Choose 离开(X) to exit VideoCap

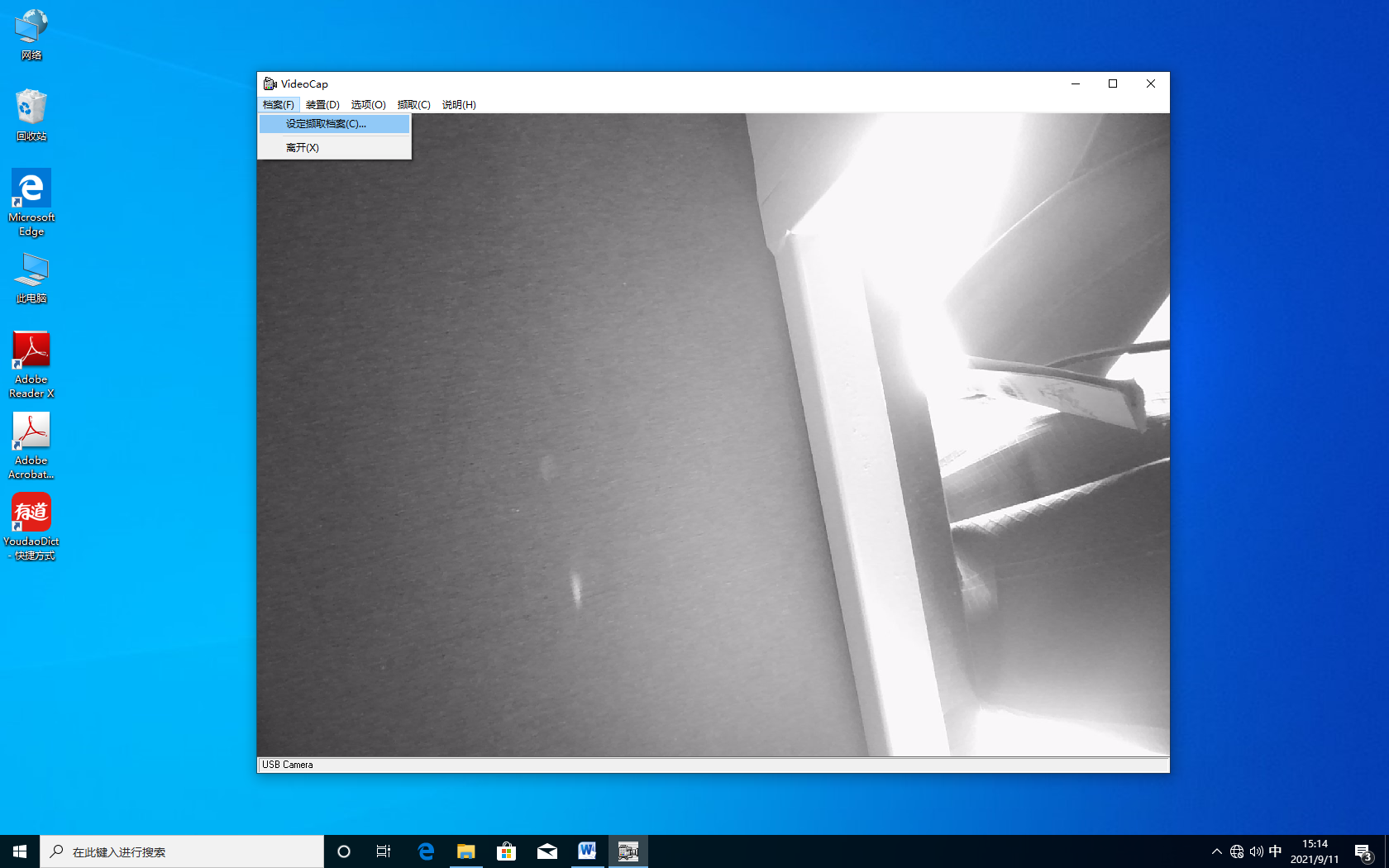pyautogui.click(x=334, y=148)
